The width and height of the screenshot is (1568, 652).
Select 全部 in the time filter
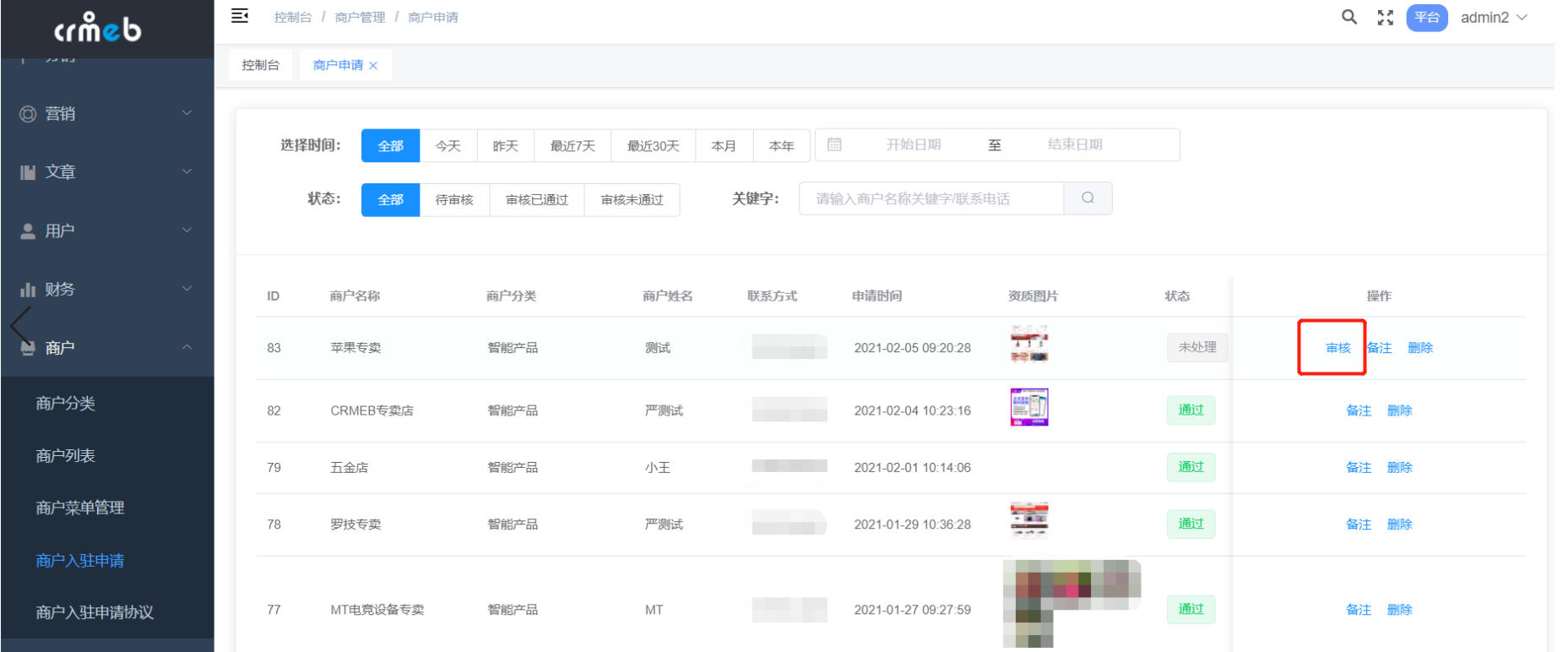coord(390,145)
